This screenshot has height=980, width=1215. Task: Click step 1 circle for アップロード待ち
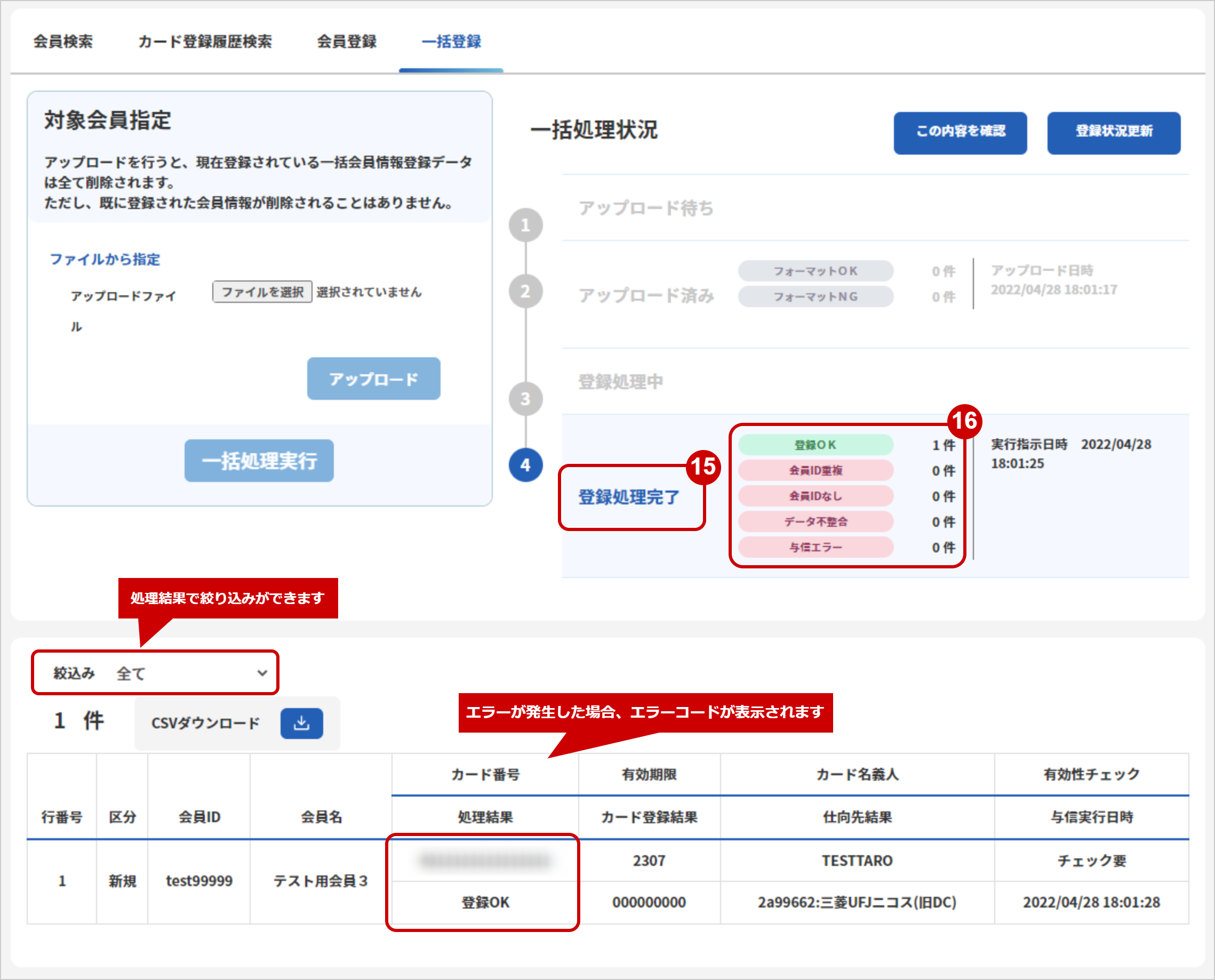click(x=526, y=225)
